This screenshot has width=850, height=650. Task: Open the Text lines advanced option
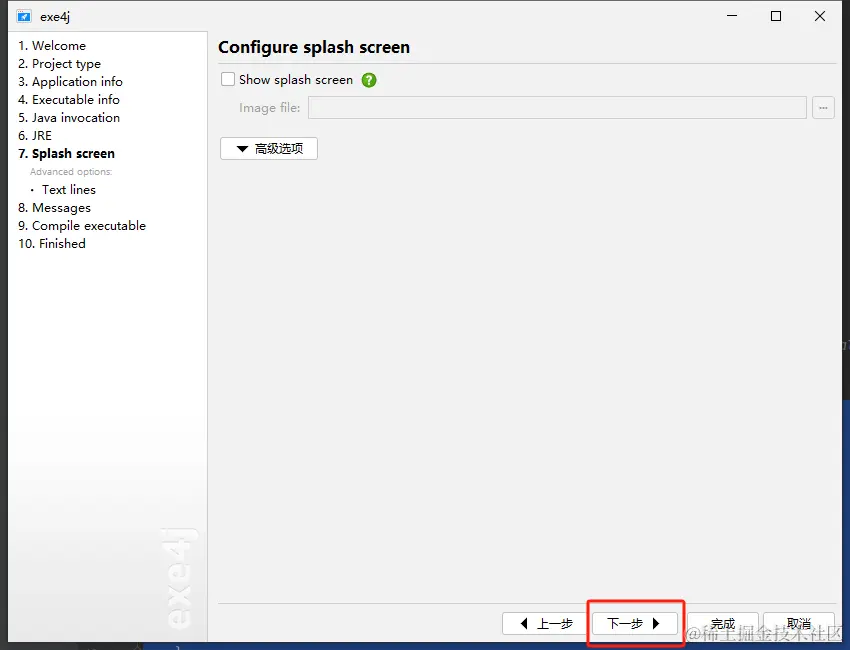click(69, 190)
